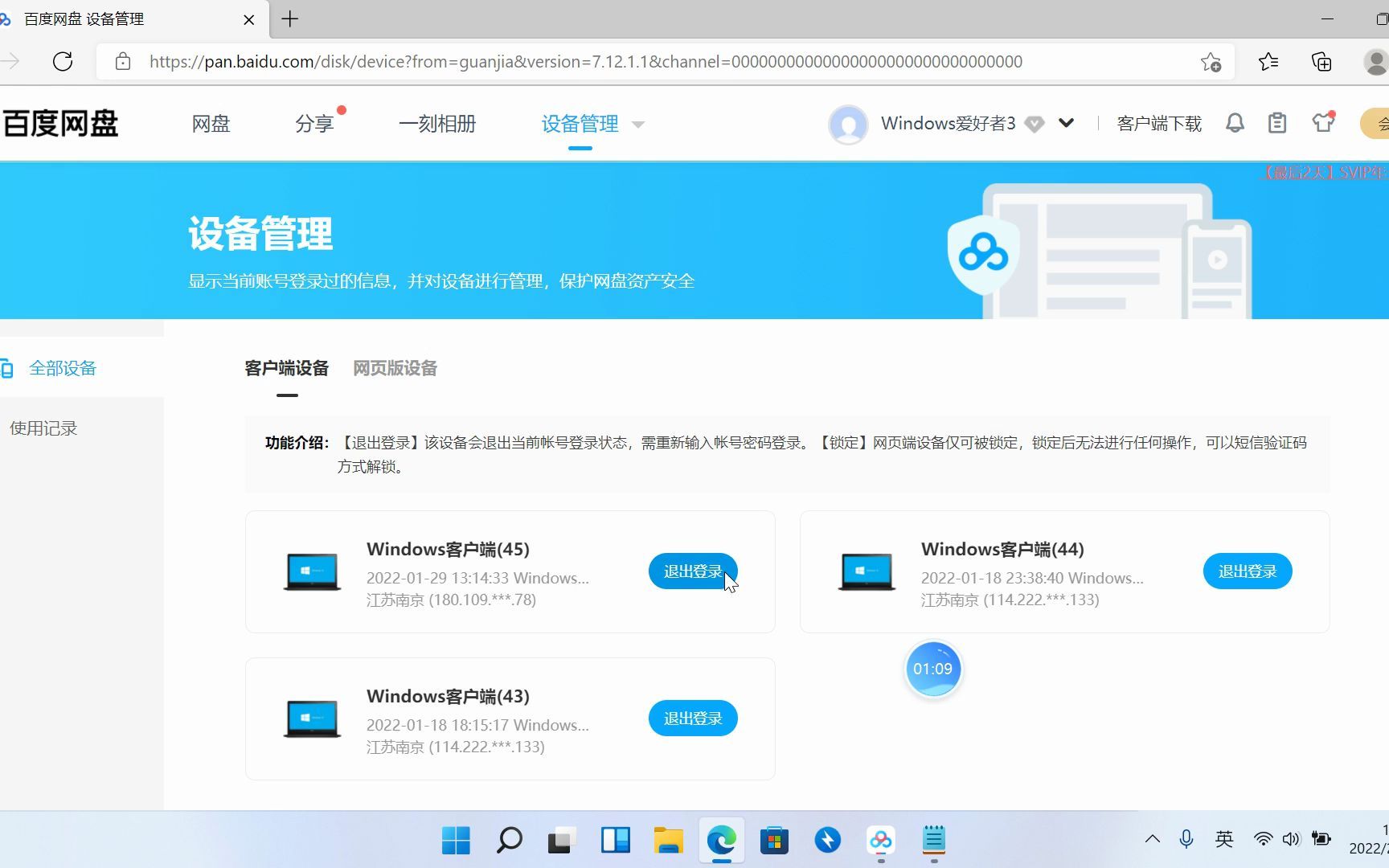
Task: Expand the account menu chevron beside Windows爱好者3
Action: 1066,124
